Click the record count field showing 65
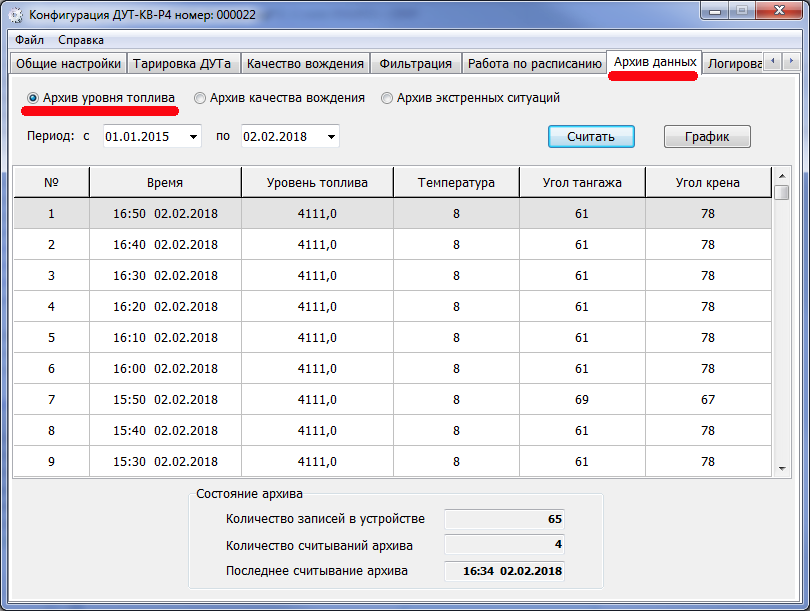Screen dimensions: 810x611 [x=504, y=519]
